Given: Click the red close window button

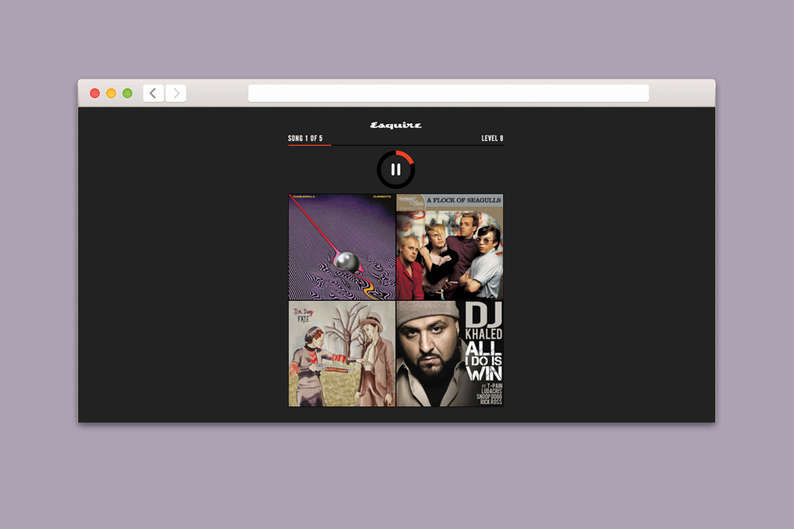Looking at the screenshot, I should pos(95,93).
